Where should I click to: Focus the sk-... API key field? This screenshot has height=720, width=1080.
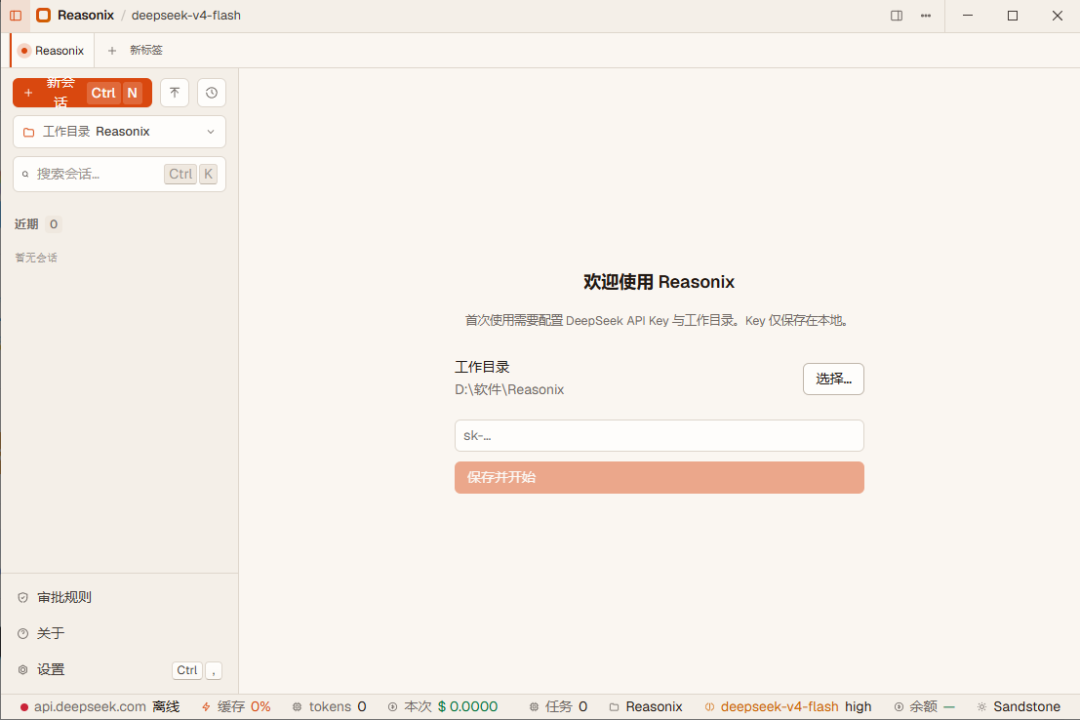(659, 435)
